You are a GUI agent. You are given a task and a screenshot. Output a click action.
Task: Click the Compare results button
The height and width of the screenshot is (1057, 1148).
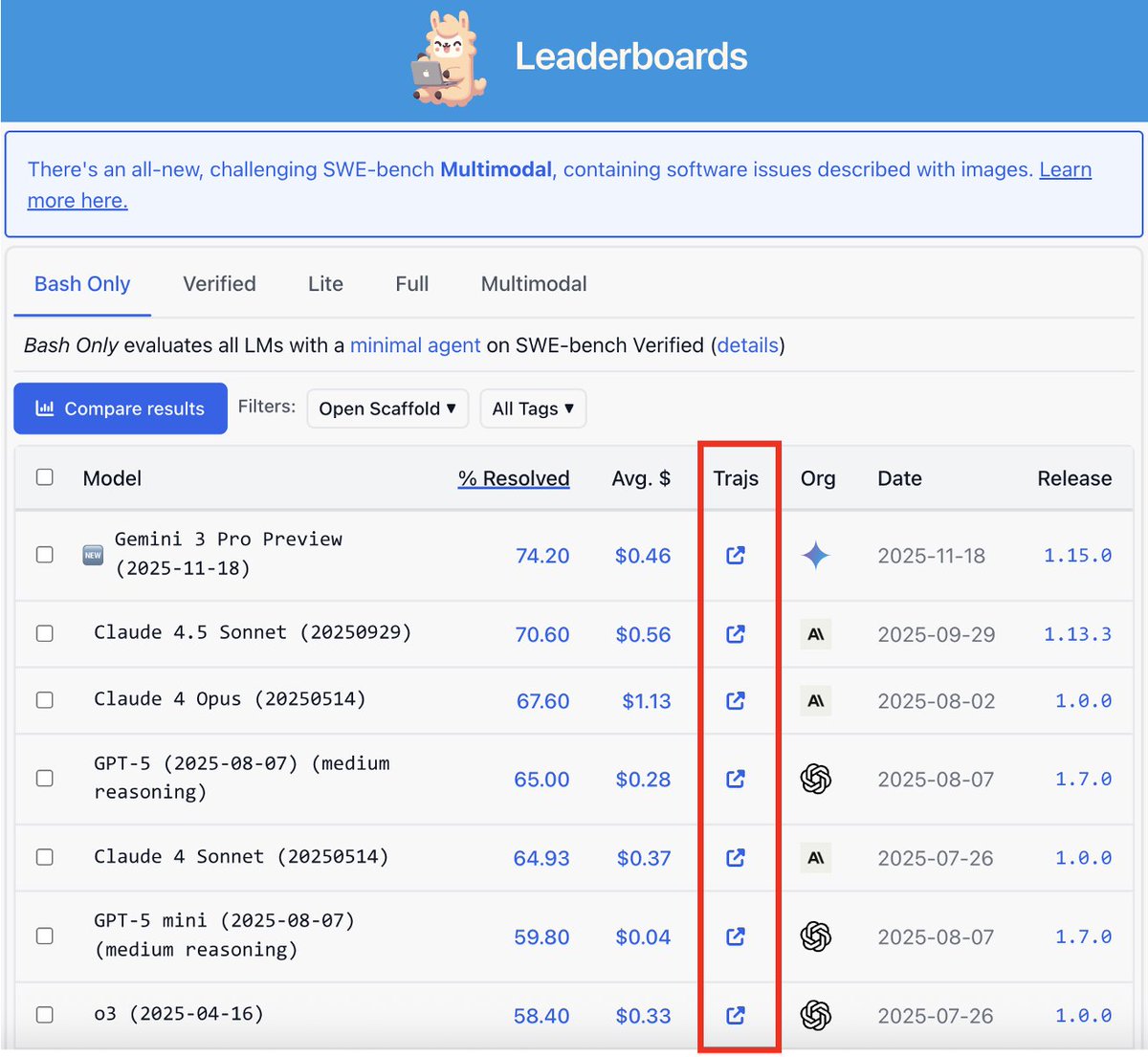[x=121, y=408]
